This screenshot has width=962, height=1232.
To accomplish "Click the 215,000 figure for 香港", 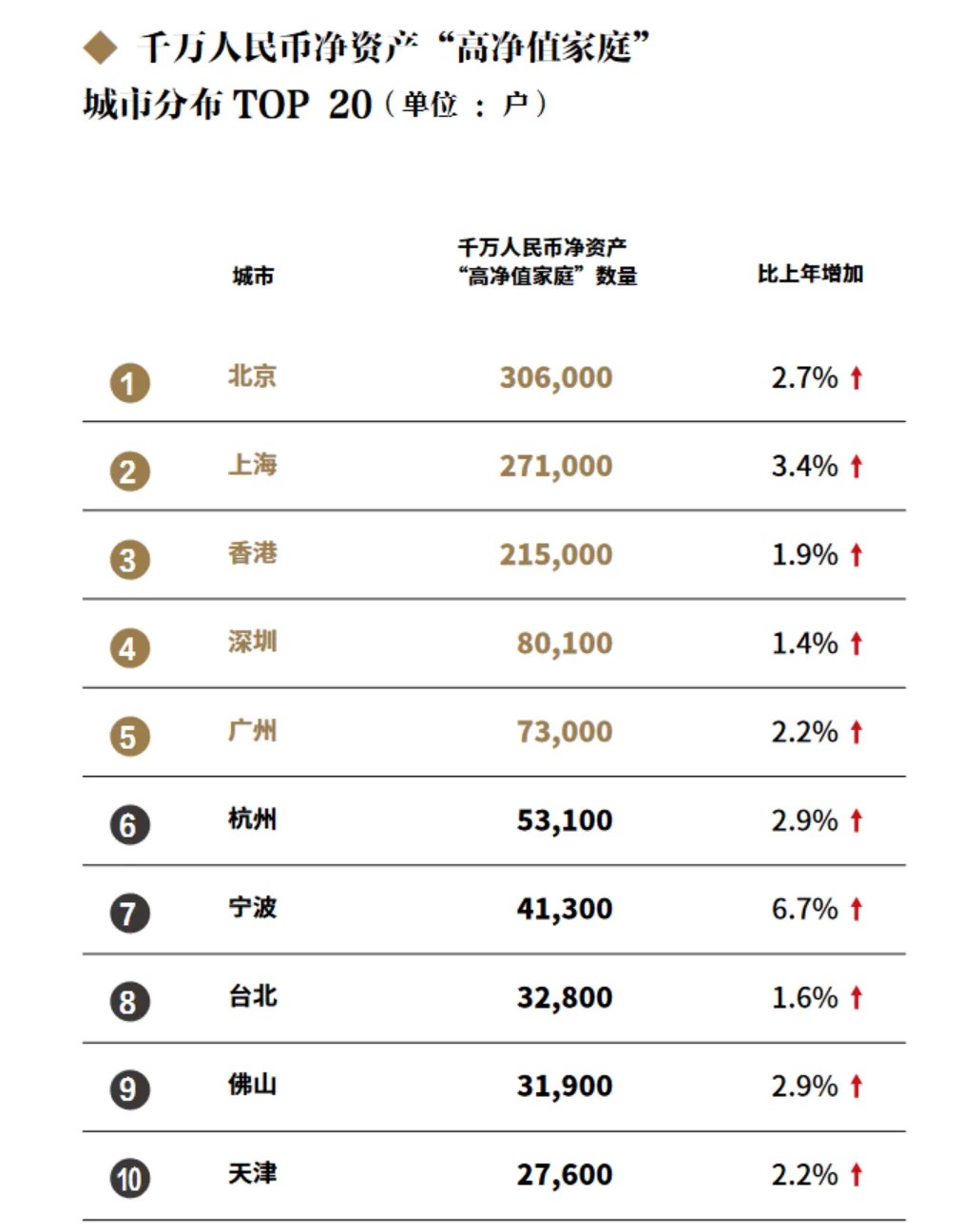I will tap(556, 555).
